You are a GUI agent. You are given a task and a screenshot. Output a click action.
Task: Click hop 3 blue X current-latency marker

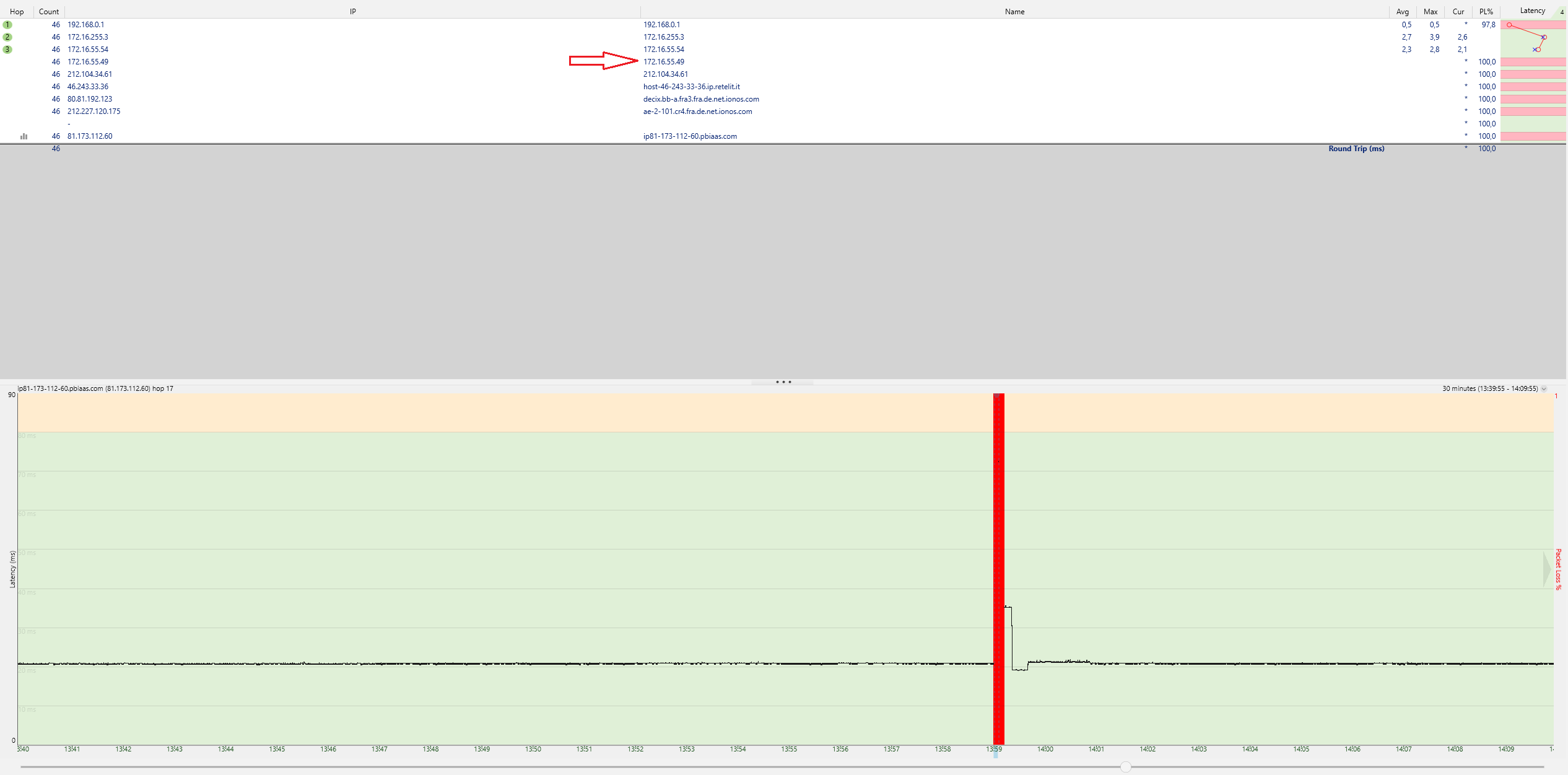[x=1534, y=50]
